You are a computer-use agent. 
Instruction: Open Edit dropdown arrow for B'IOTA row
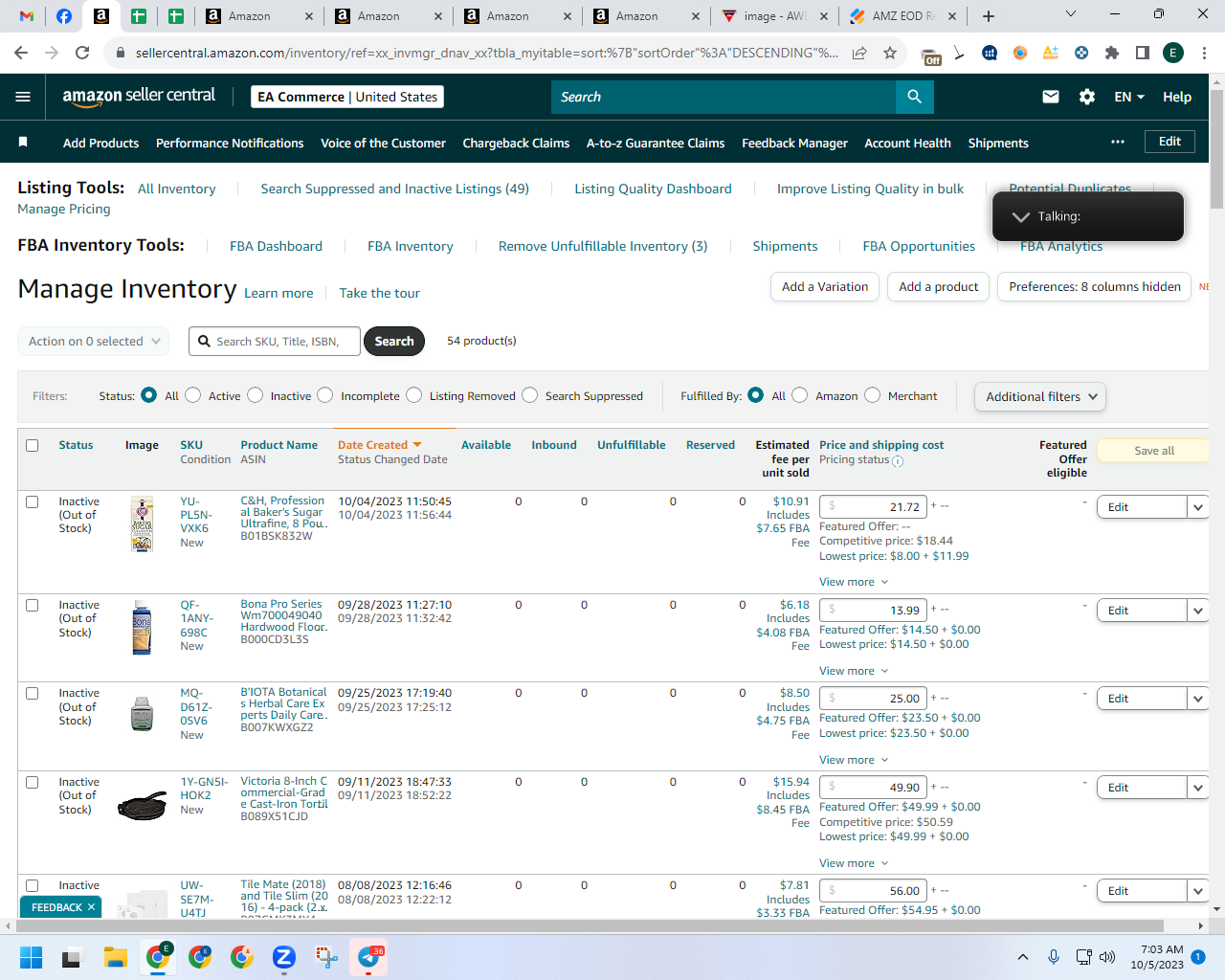point(1198,699)
